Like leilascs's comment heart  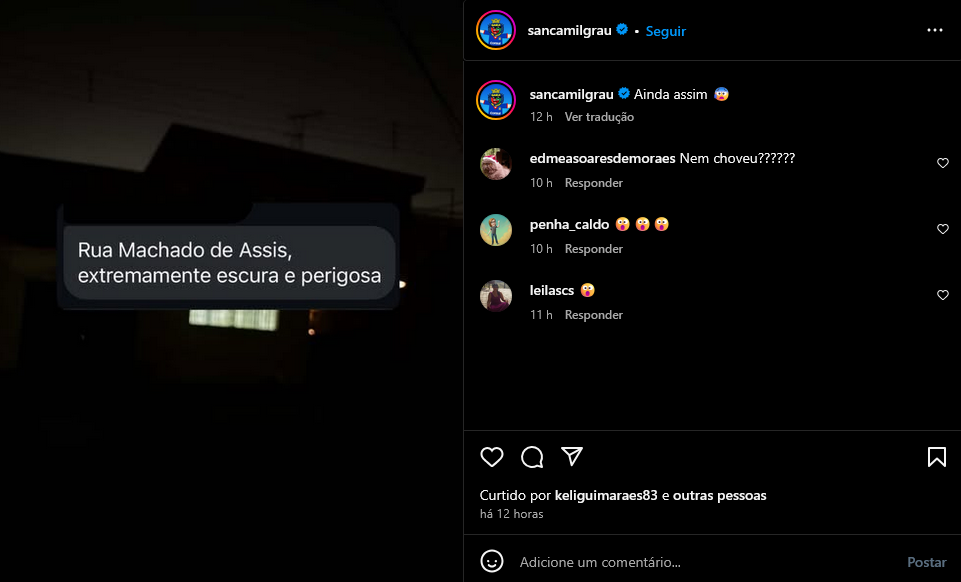coord(943,295)
